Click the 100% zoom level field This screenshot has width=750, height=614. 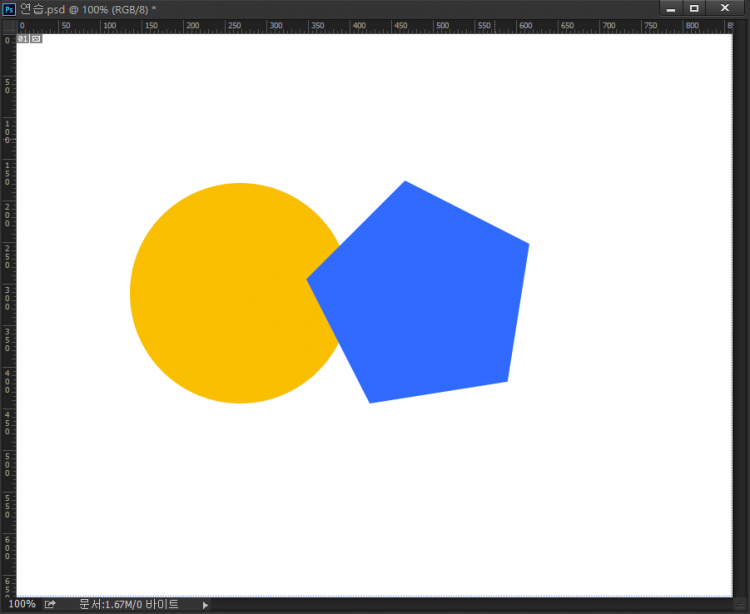click(20, 604)
